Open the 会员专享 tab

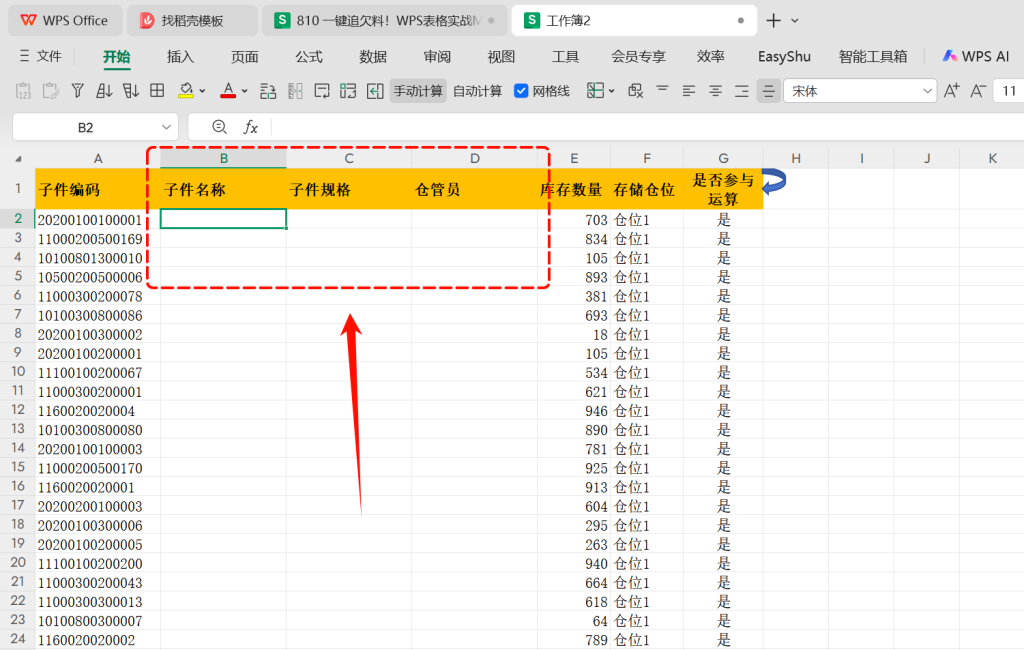pyautogui.click(x=638, y=57)
